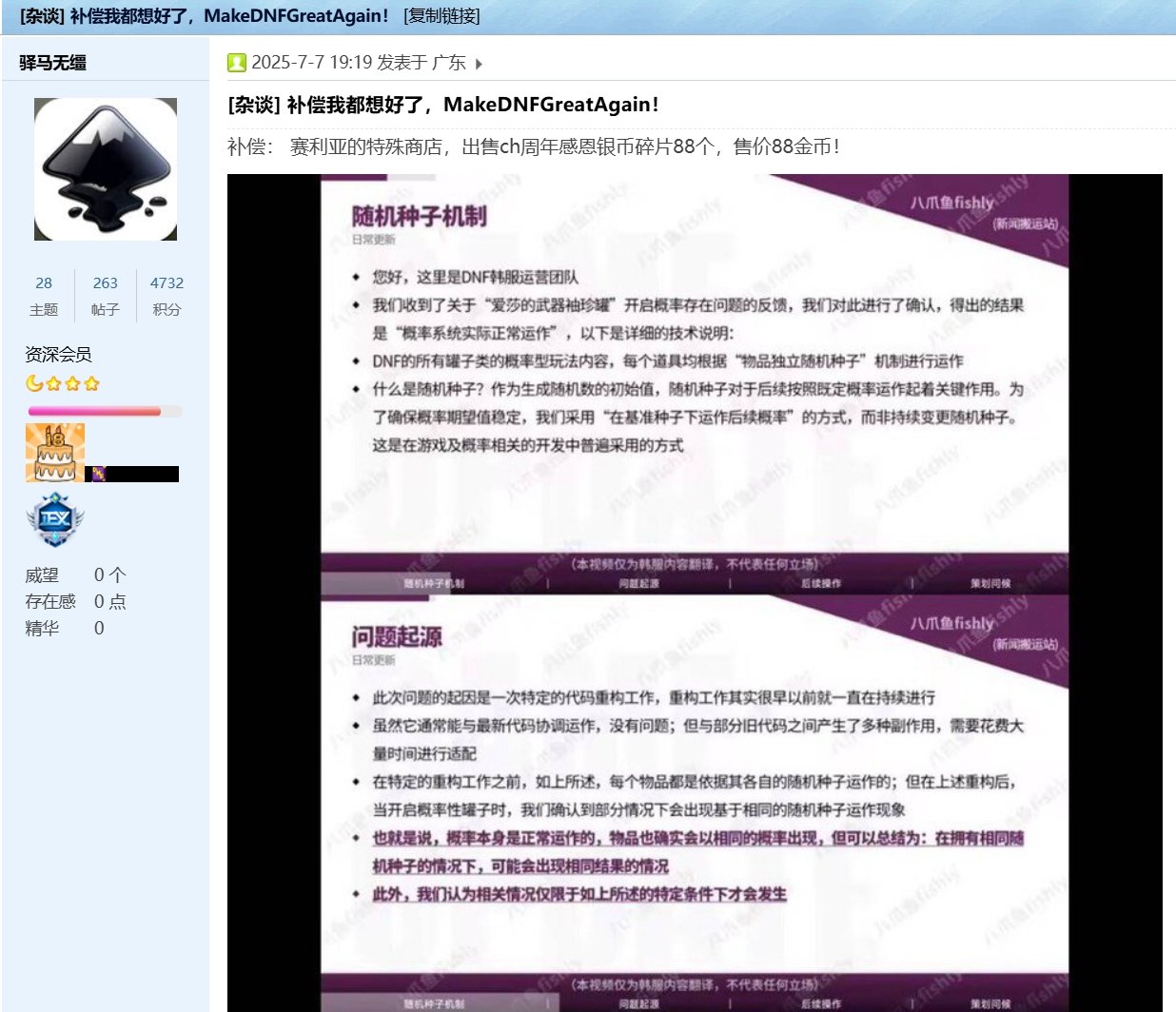Click the green user icon beside post date
This screenshot has height=1012, width=1176.
[x=237, y=63]
